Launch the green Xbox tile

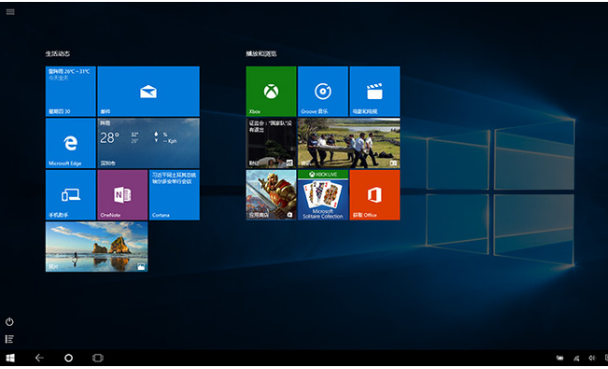point(271,91)
